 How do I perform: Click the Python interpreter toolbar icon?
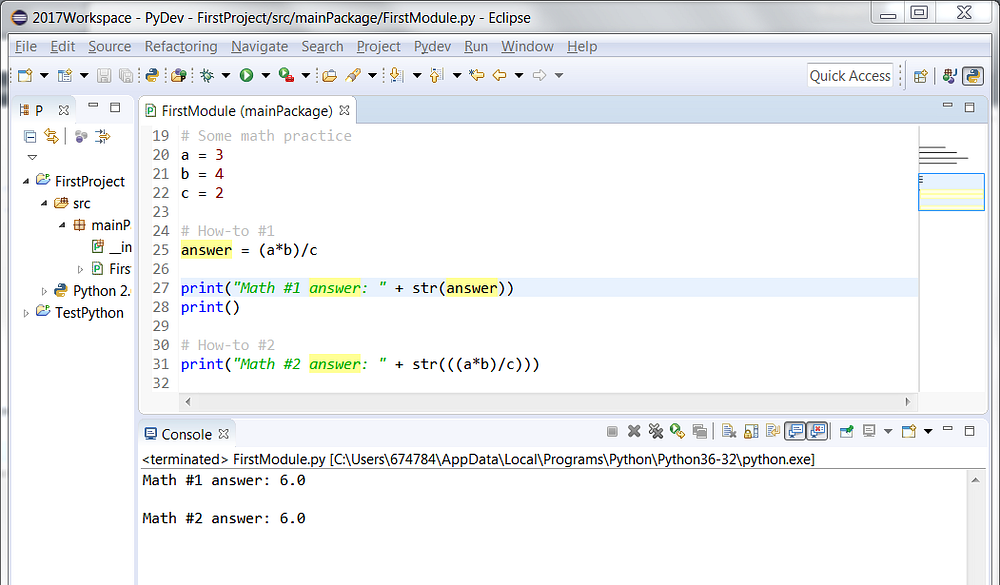click(x=152, y=75)
